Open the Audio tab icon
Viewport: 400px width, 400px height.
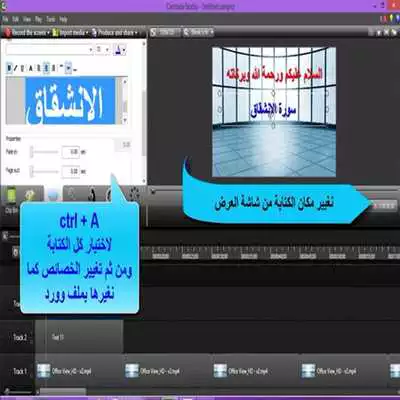click(x=91, y=194)
